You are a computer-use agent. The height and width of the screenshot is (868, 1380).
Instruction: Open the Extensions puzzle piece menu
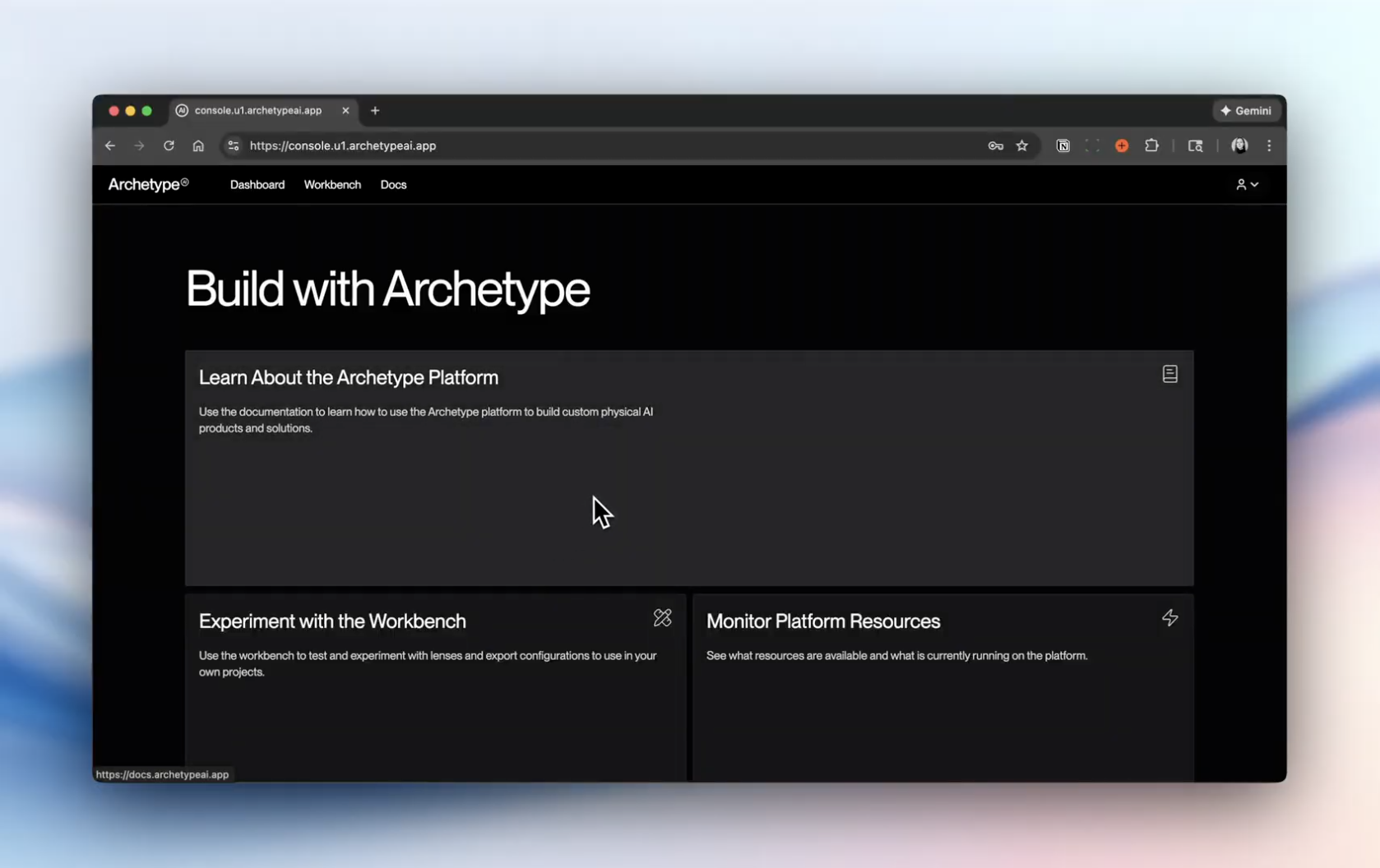pos(1151,145)
